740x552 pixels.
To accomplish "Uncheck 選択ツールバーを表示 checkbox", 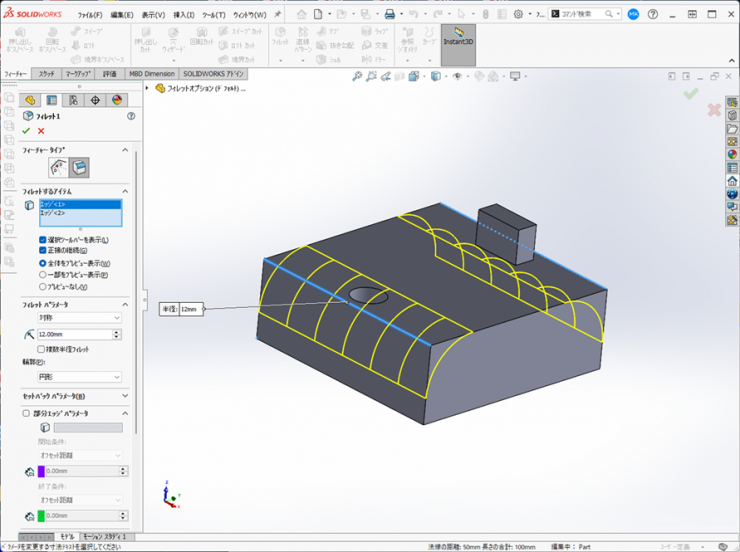I will pos(43,240).
